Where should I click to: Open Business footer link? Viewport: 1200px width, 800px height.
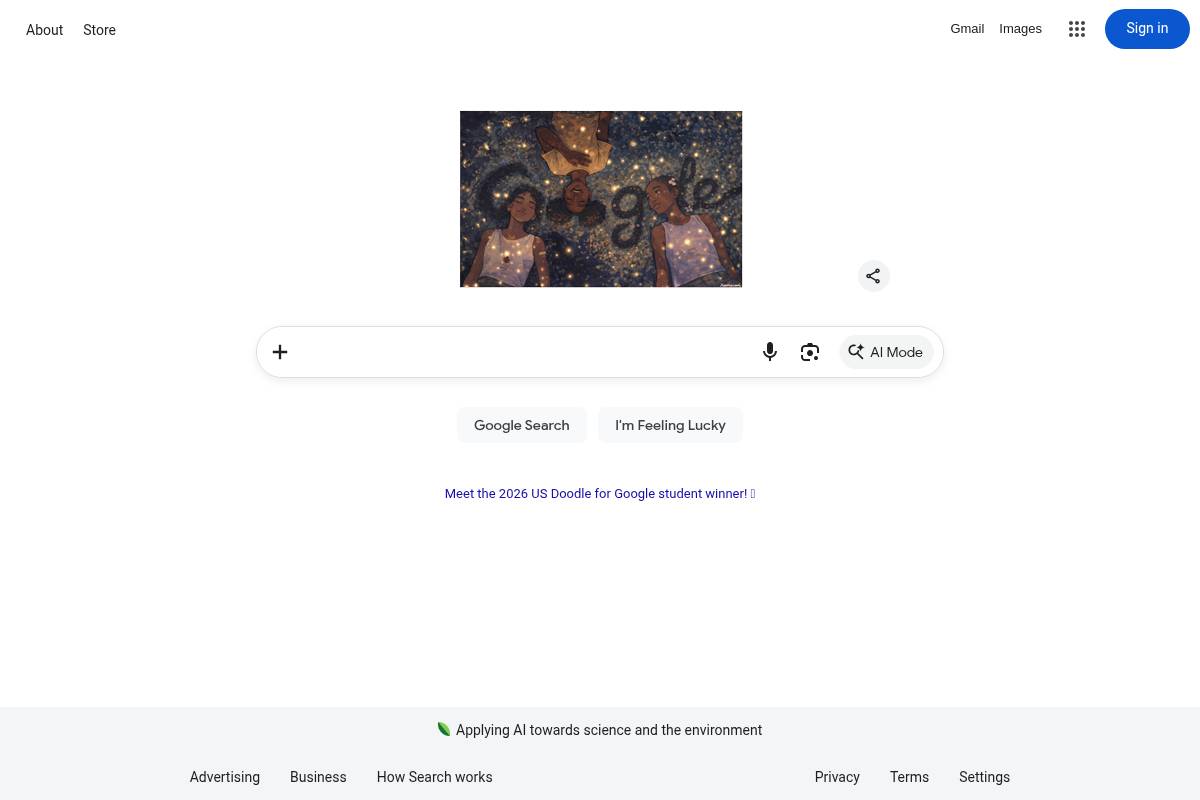pos(318,777)
